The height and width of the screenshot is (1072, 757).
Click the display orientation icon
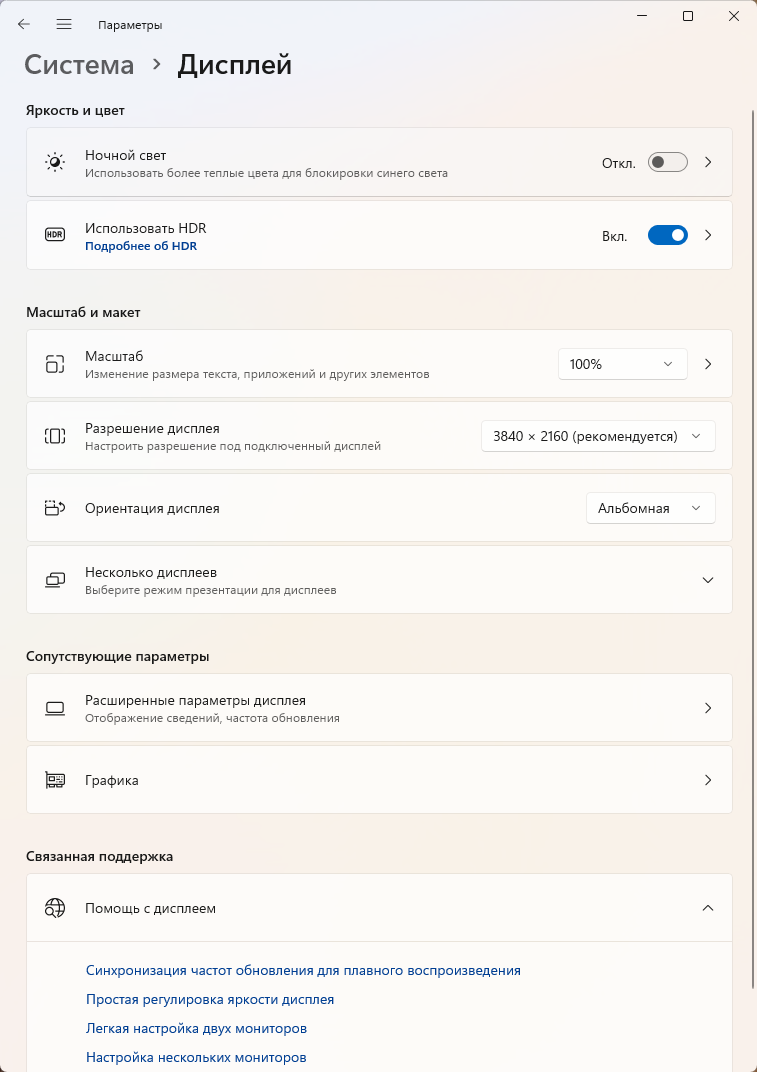coord(55,508)
